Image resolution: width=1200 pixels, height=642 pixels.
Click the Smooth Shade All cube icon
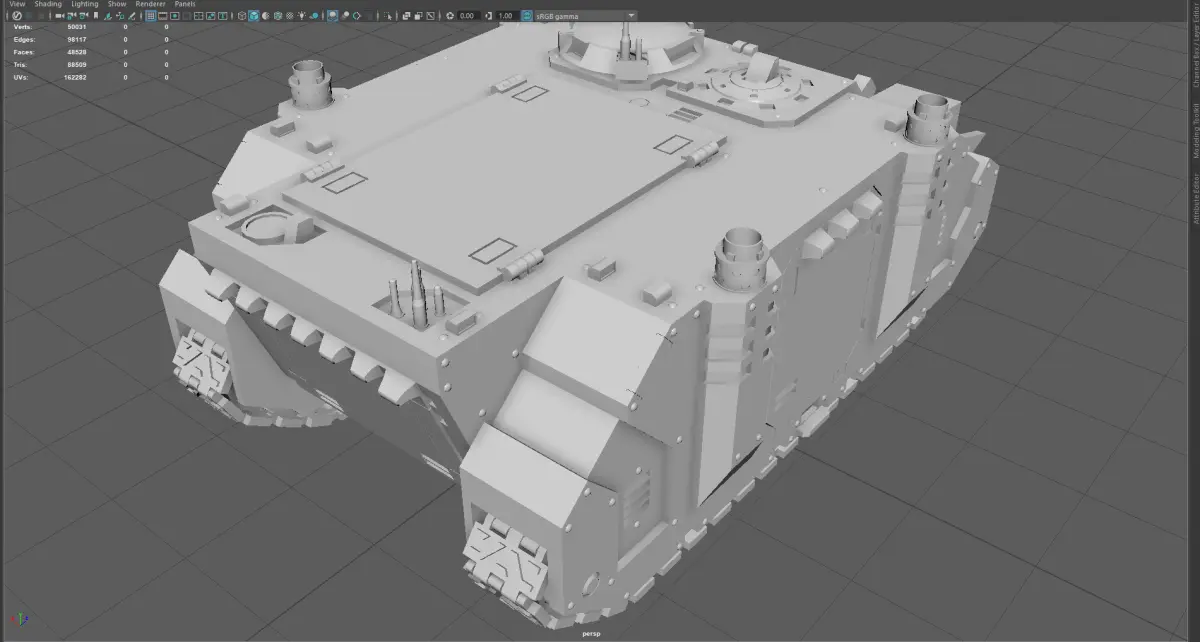pos(254,16)
